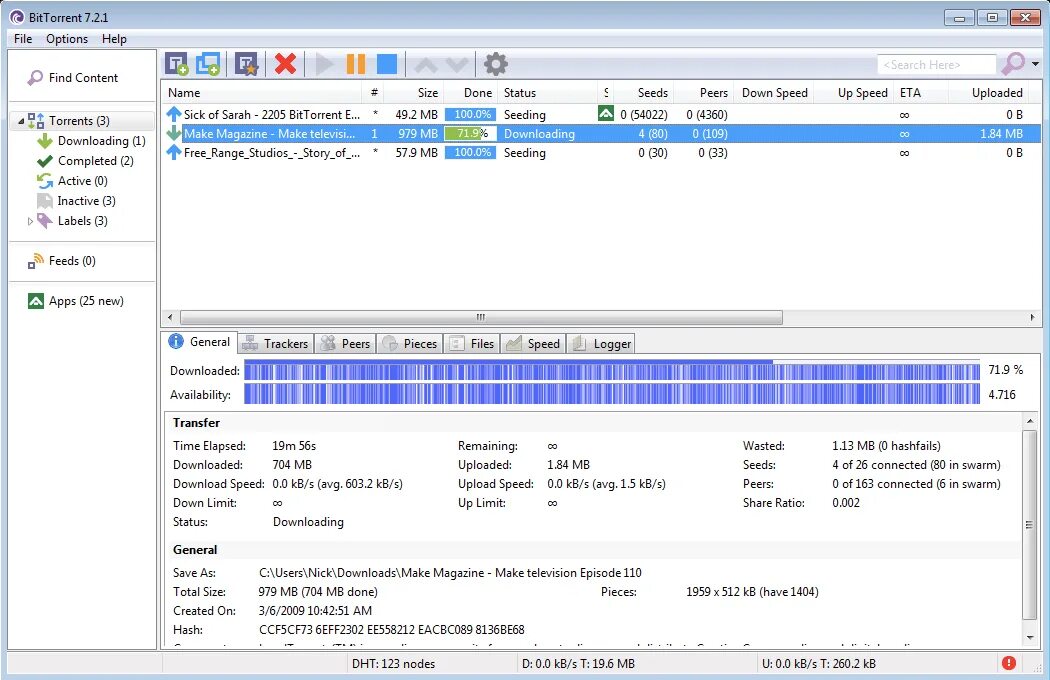Image resolution: width=1050 pixels, height=680 pixels.
Task: Collapse the Torrents tree in the sidebar
Action: [21, 120]
